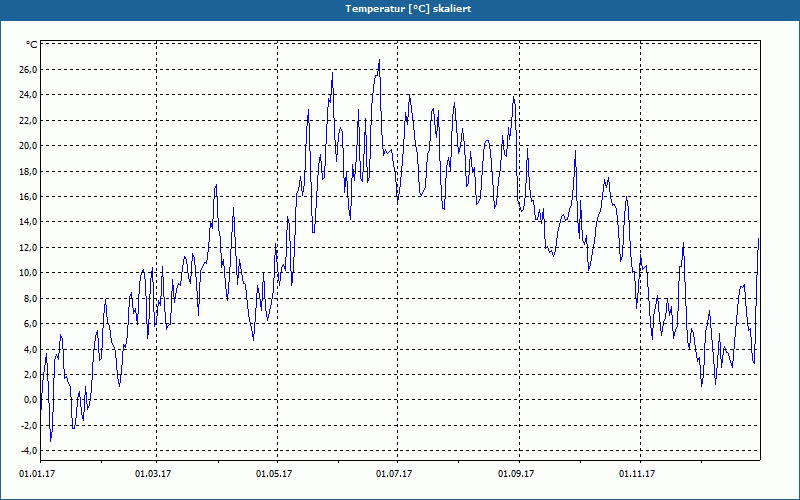Select the 24,0 y-axis value
This screenshot has height=500, width=800.
(x=29, y=95)
